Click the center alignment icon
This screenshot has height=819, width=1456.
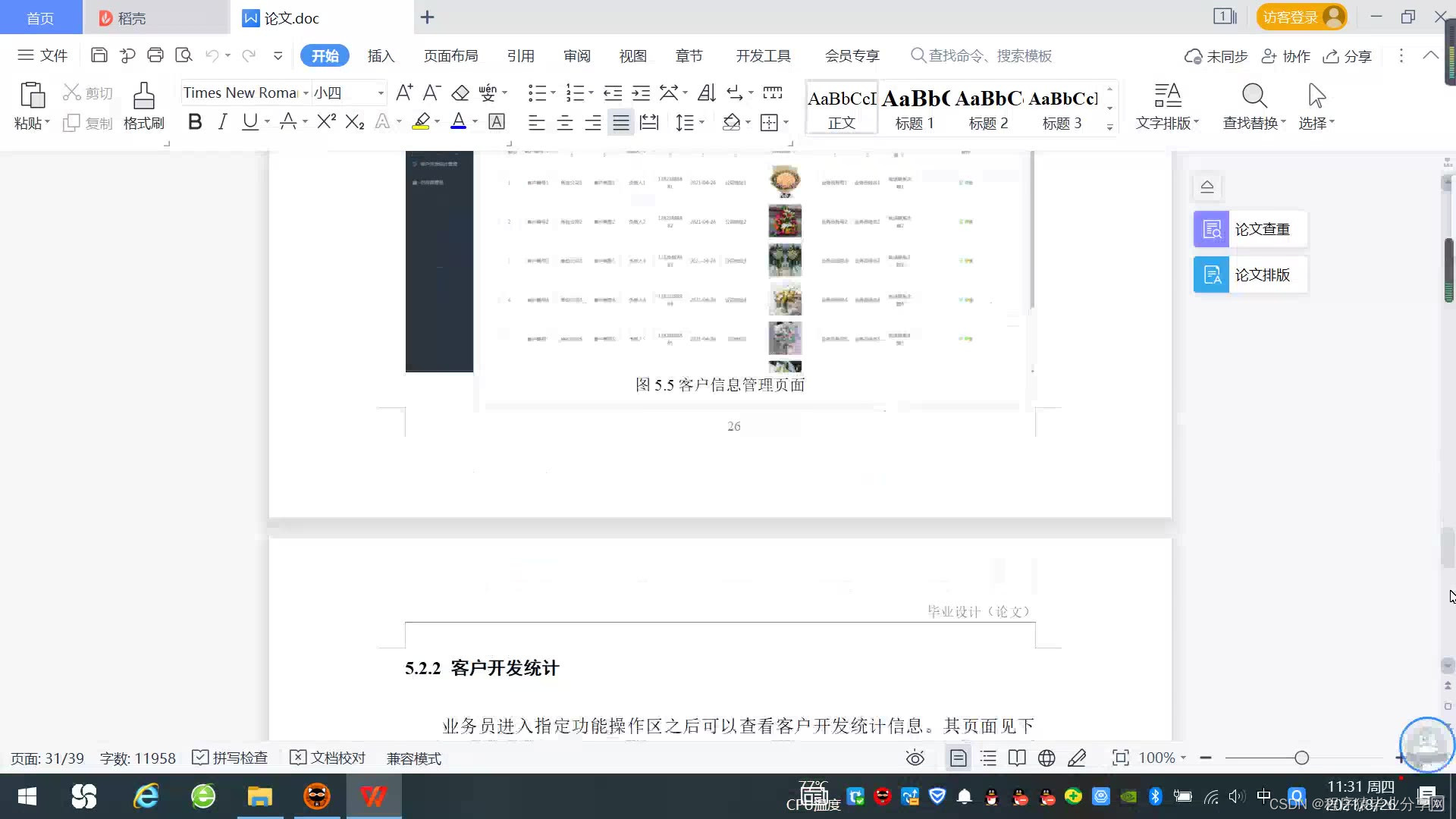(564, 123)
